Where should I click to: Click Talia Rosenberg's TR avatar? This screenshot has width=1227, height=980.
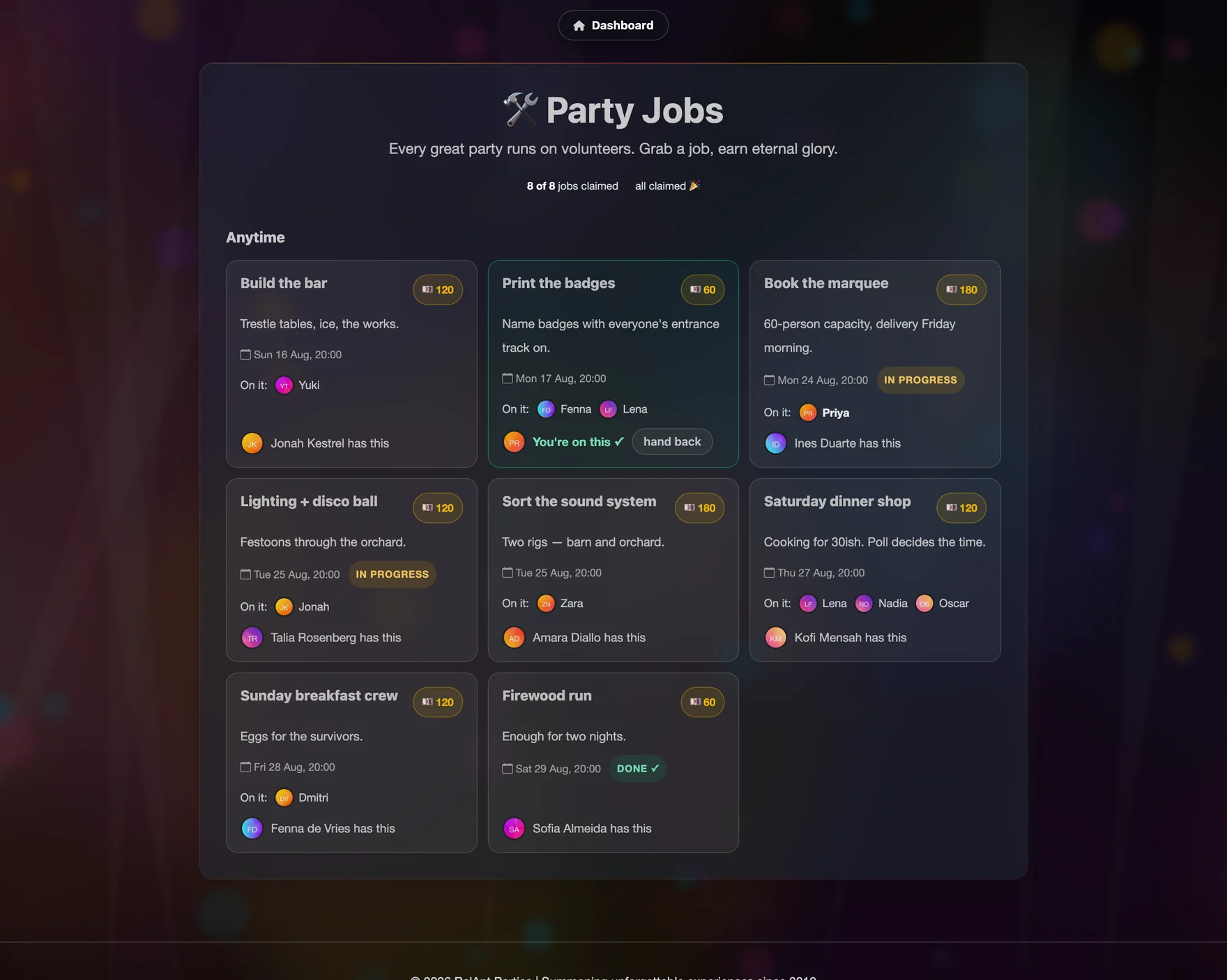click(252, 638)
